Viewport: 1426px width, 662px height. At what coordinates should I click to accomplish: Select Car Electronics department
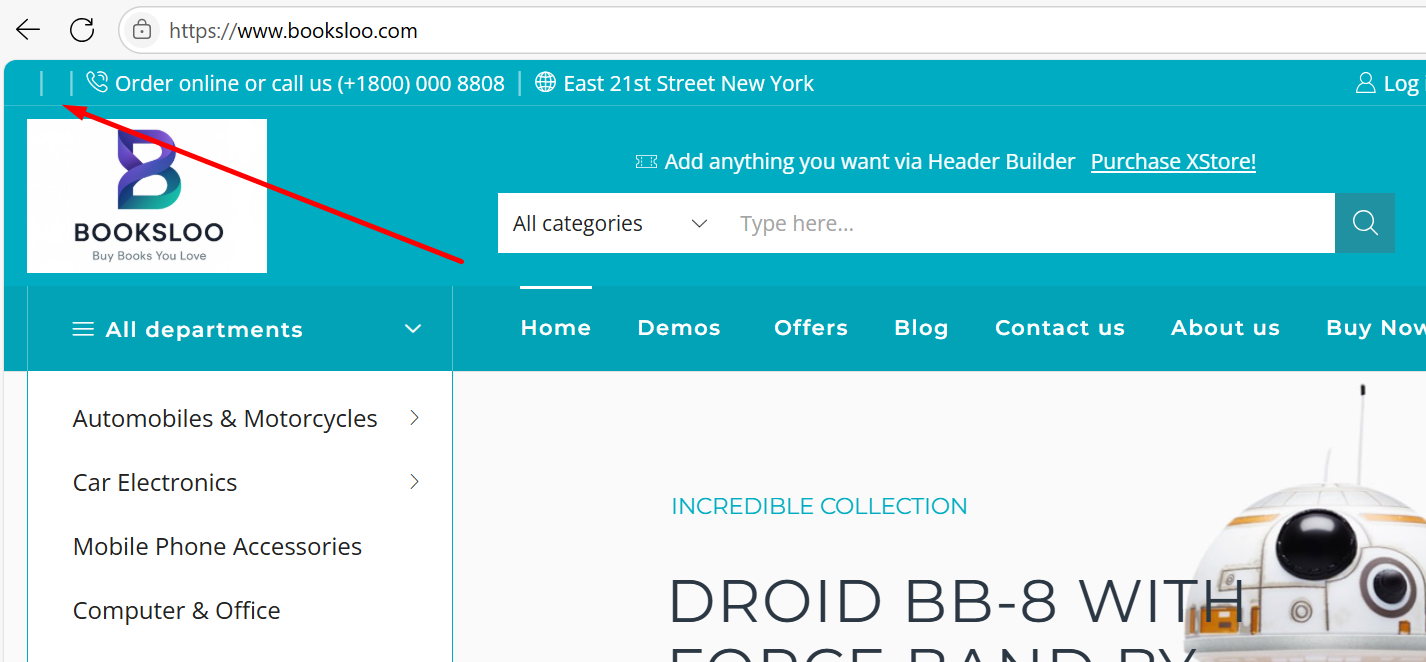155,482
